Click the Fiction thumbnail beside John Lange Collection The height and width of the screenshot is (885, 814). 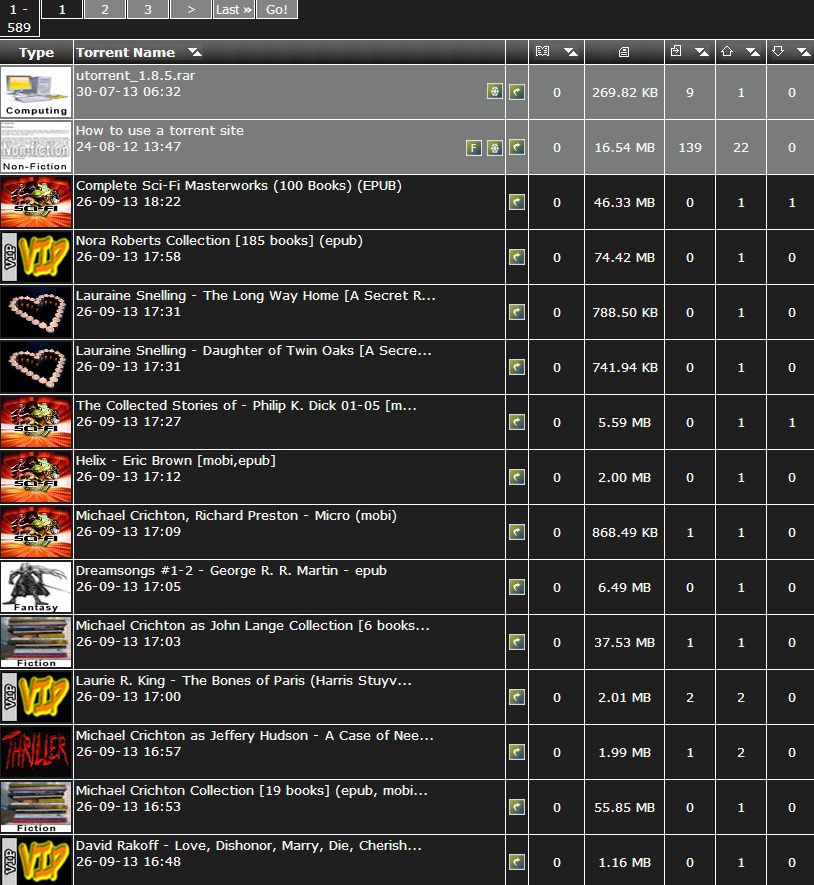pos(36,642)
